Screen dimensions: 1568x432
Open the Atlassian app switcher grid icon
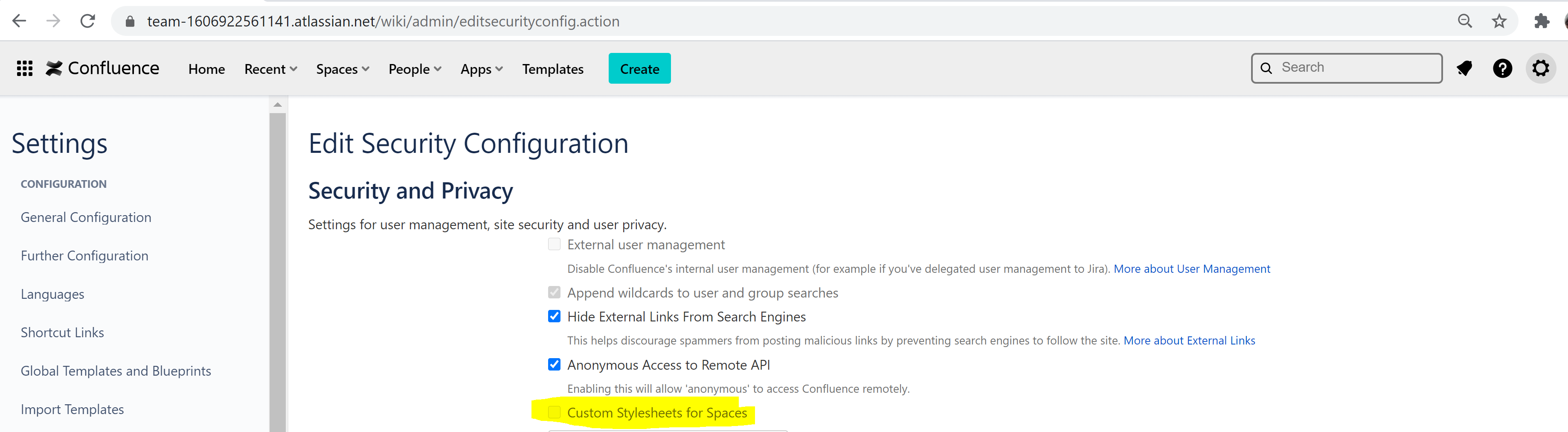click(x=24, y=68)
